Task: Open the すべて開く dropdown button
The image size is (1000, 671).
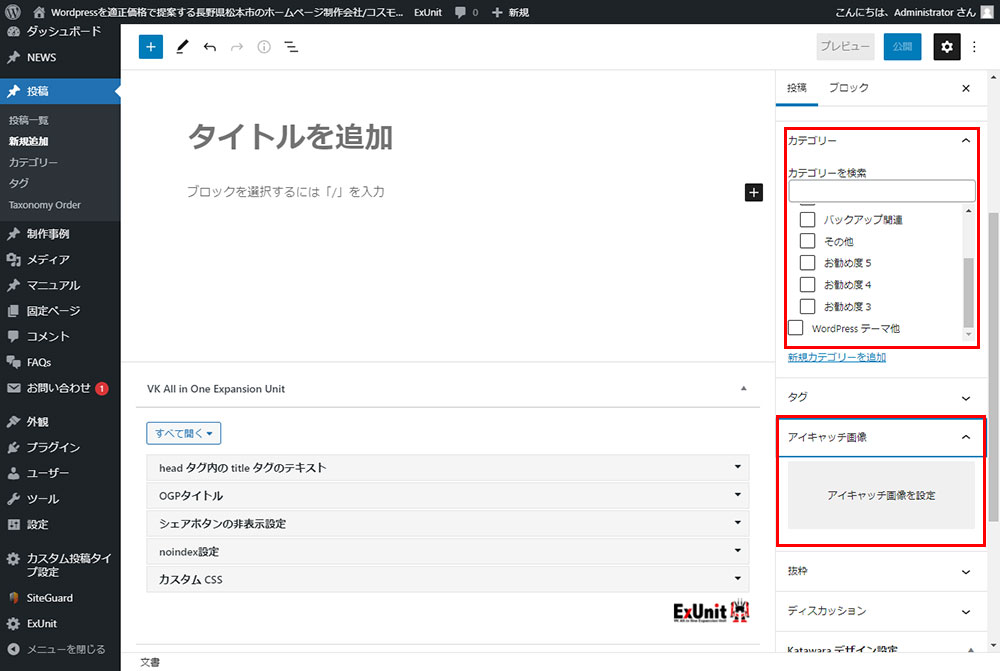Action: point(183,433)
